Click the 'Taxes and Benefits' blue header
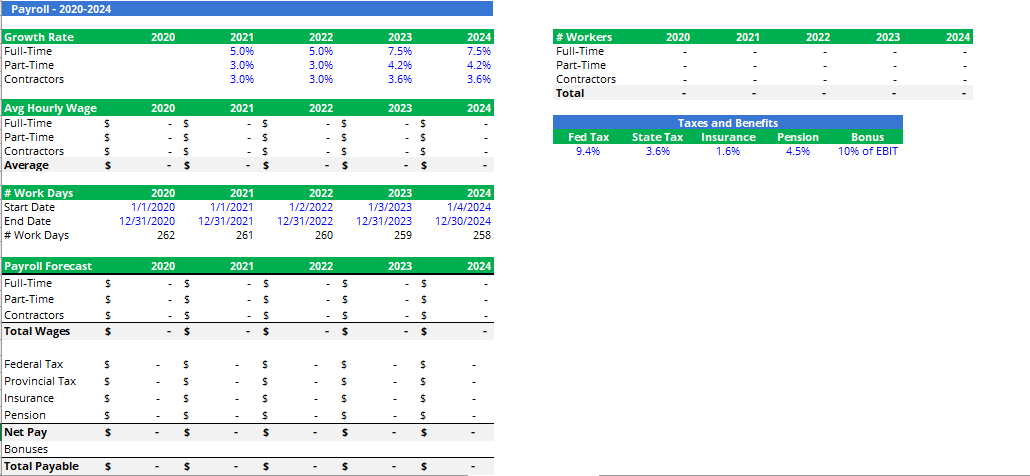This screenshot has width=1030, height=476. [728, 123]
